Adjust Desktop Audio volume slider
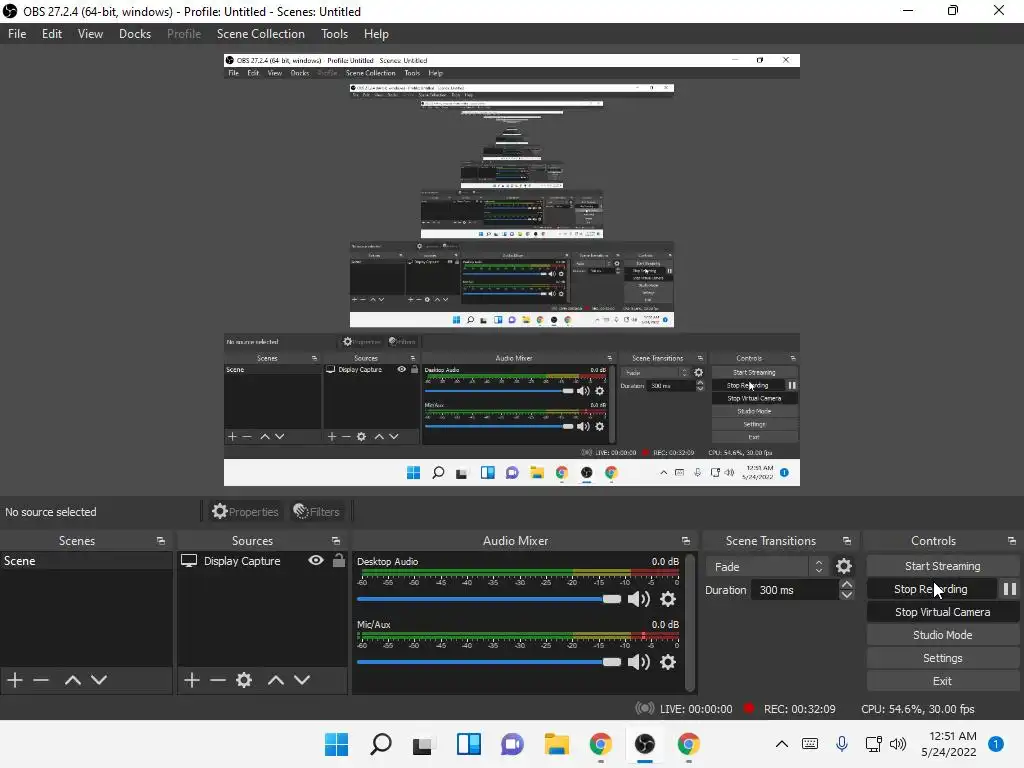The image size is (1024, 768). pyautogui.click(x=488, y=599)
